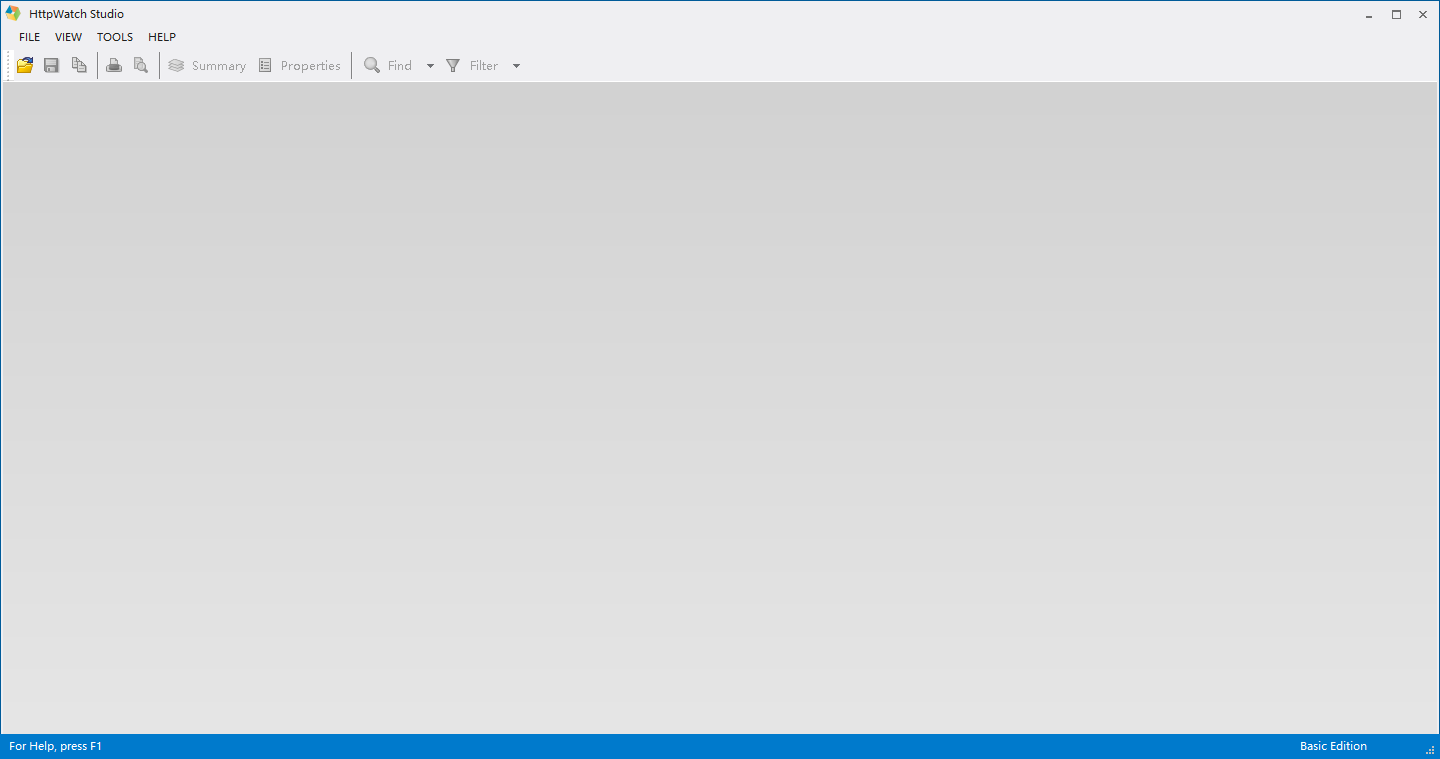1440x759 pixels.
Task: Open the Find options dropdown
Action: [430, 65]
